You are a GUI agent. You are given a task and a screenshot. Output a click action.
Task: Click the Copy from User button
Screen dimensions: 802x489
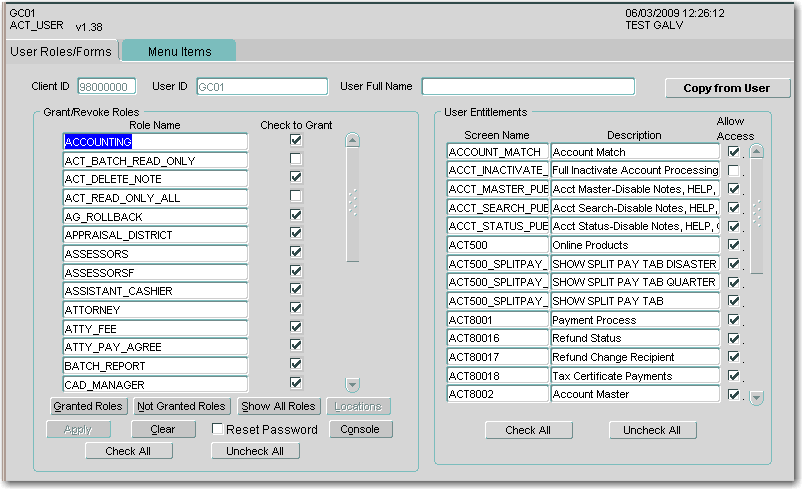point(727,88)
